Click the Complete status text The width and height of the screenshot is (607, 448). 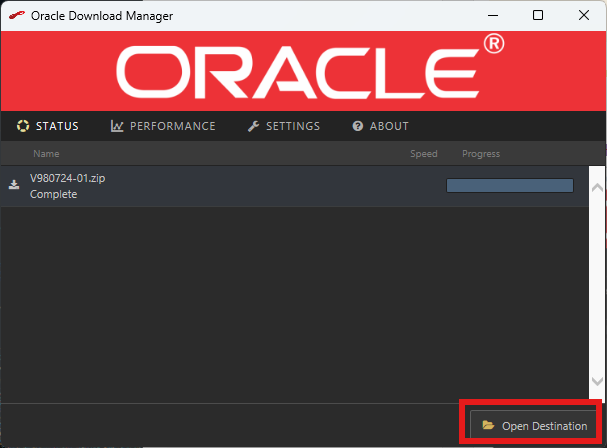coord(53,194)
